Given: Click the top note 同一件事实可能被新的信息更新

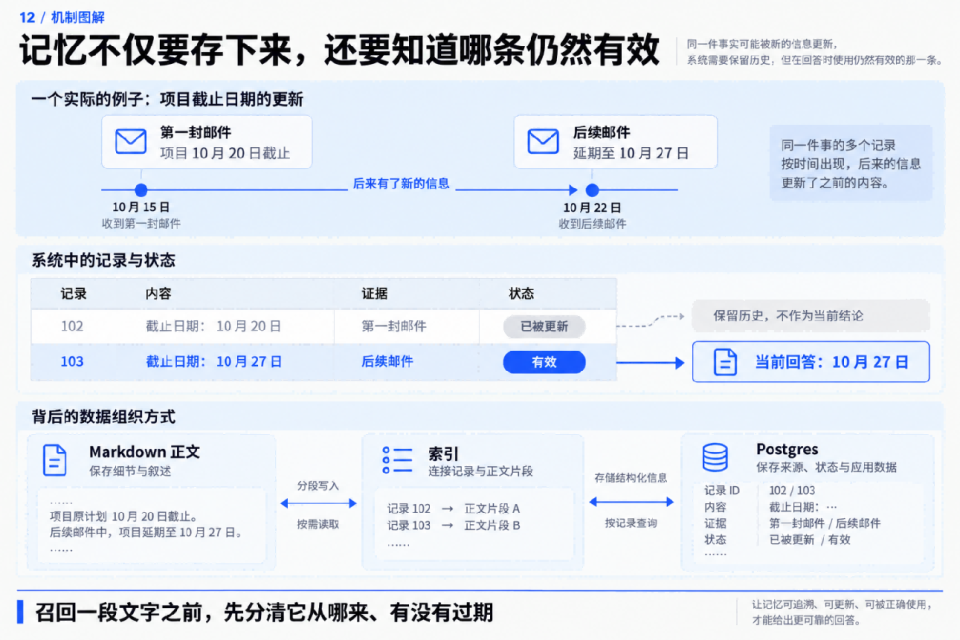Looking at the screenshot, I should click(762, 44).
